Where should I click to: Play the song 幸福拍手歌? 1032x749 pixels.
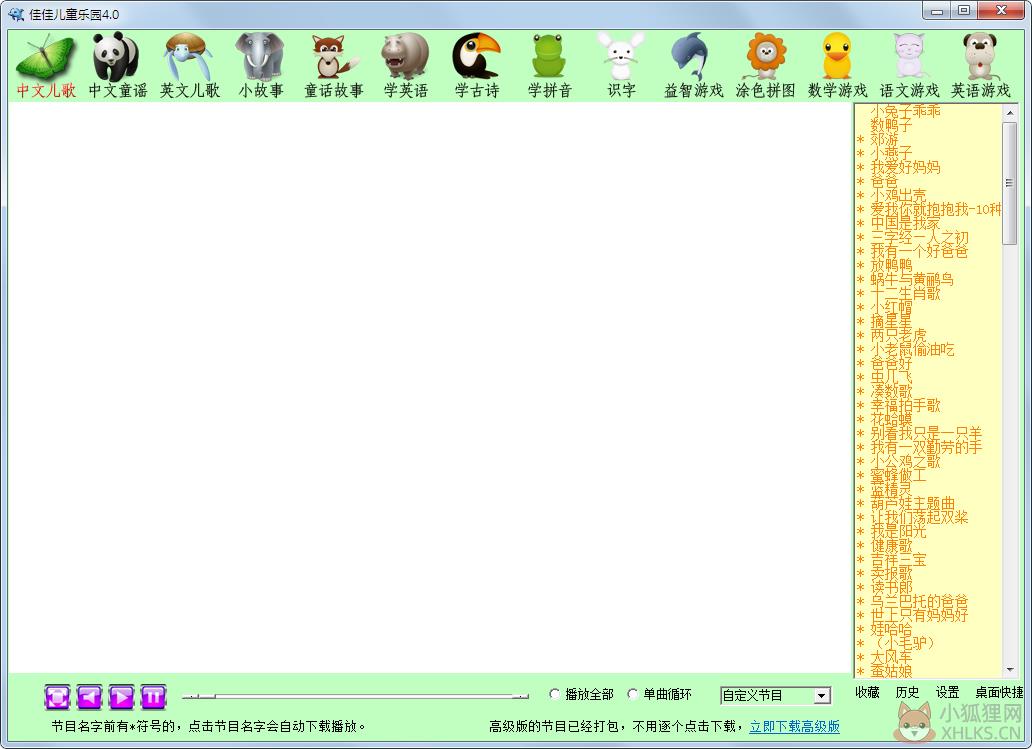click(905, 405)
